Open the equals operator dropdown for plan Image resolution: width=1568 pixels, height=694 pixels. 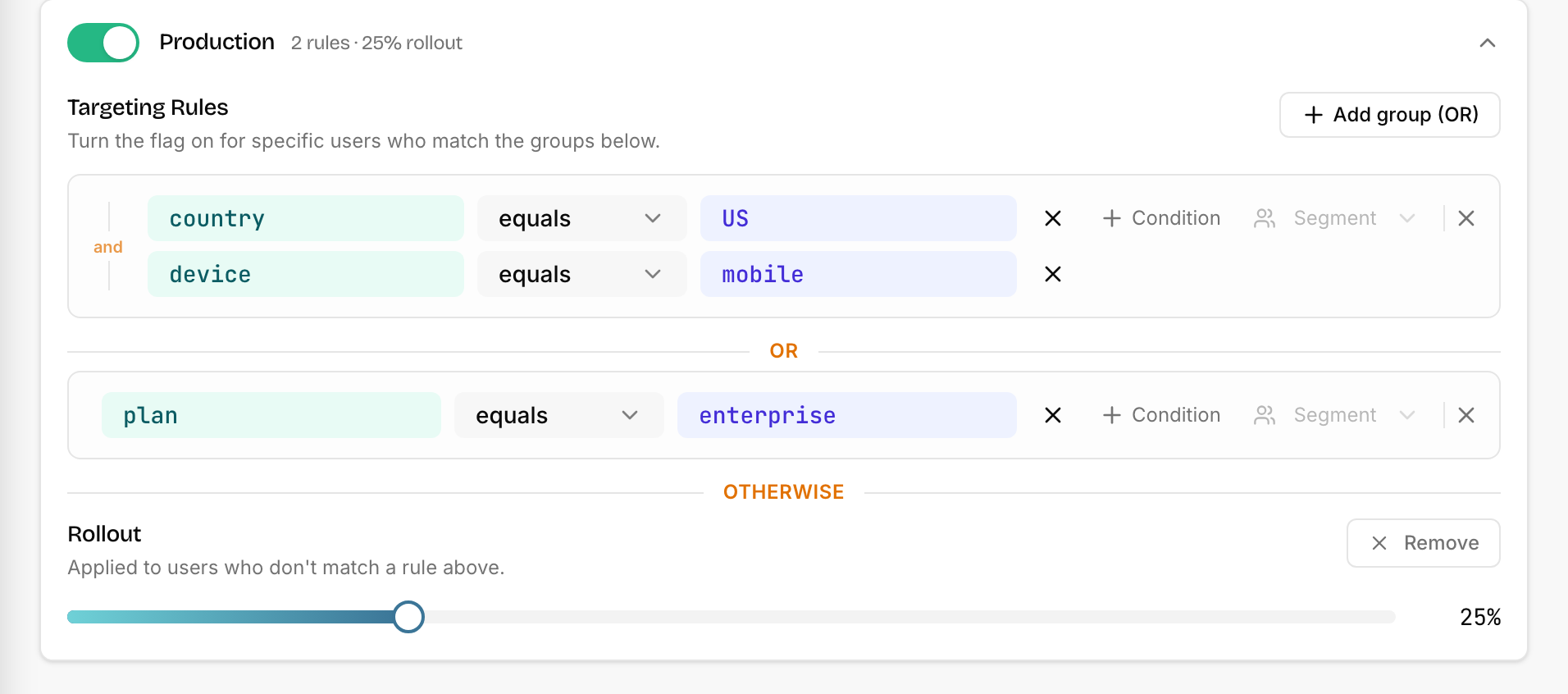click(558, 415)
